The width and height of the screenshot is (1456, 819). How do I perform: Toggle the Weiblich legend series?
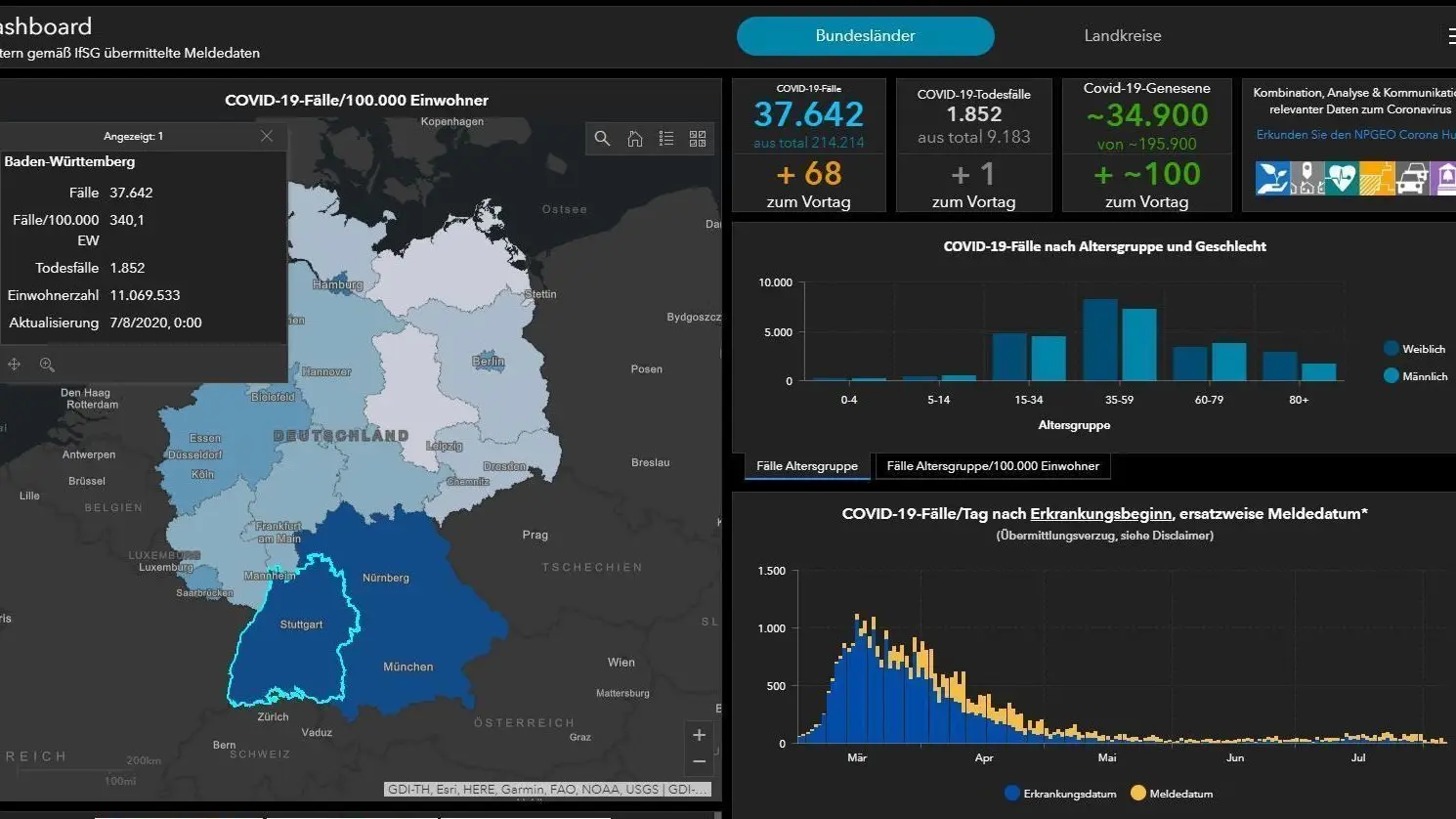pos(1413,349)
